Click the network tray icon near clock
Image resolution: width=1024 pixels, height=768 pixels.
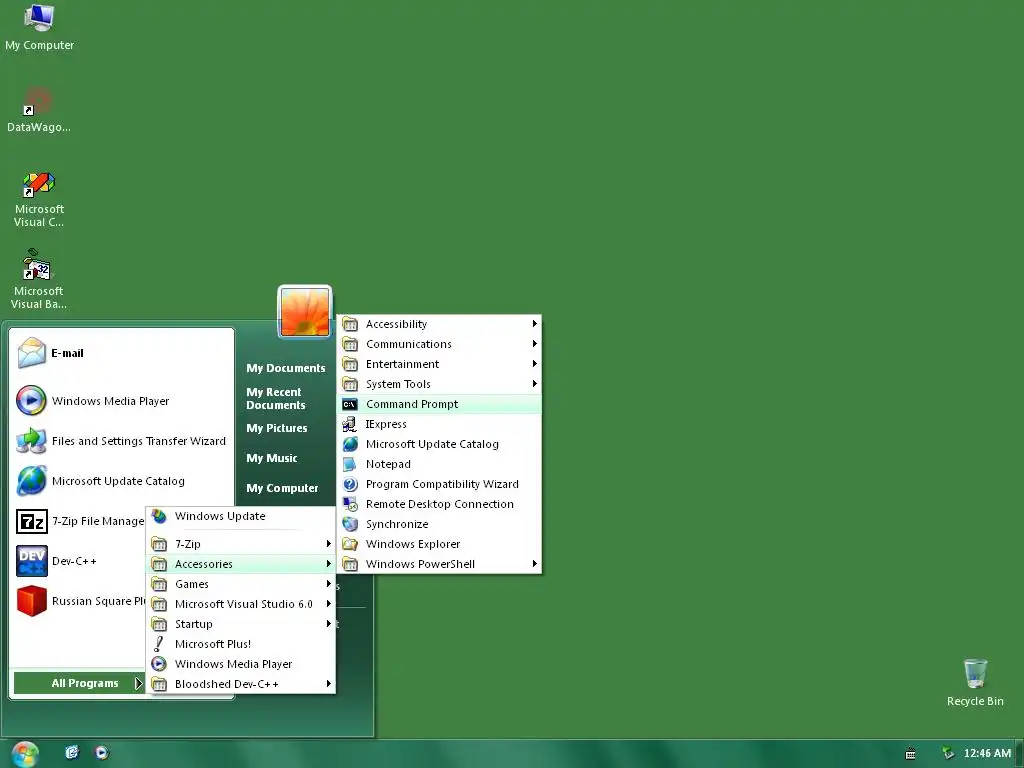click(x=948, y=754)
